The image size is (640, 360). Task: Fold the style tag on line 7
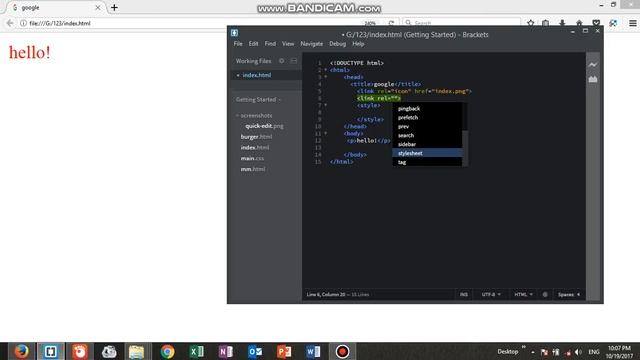(325, 105)
